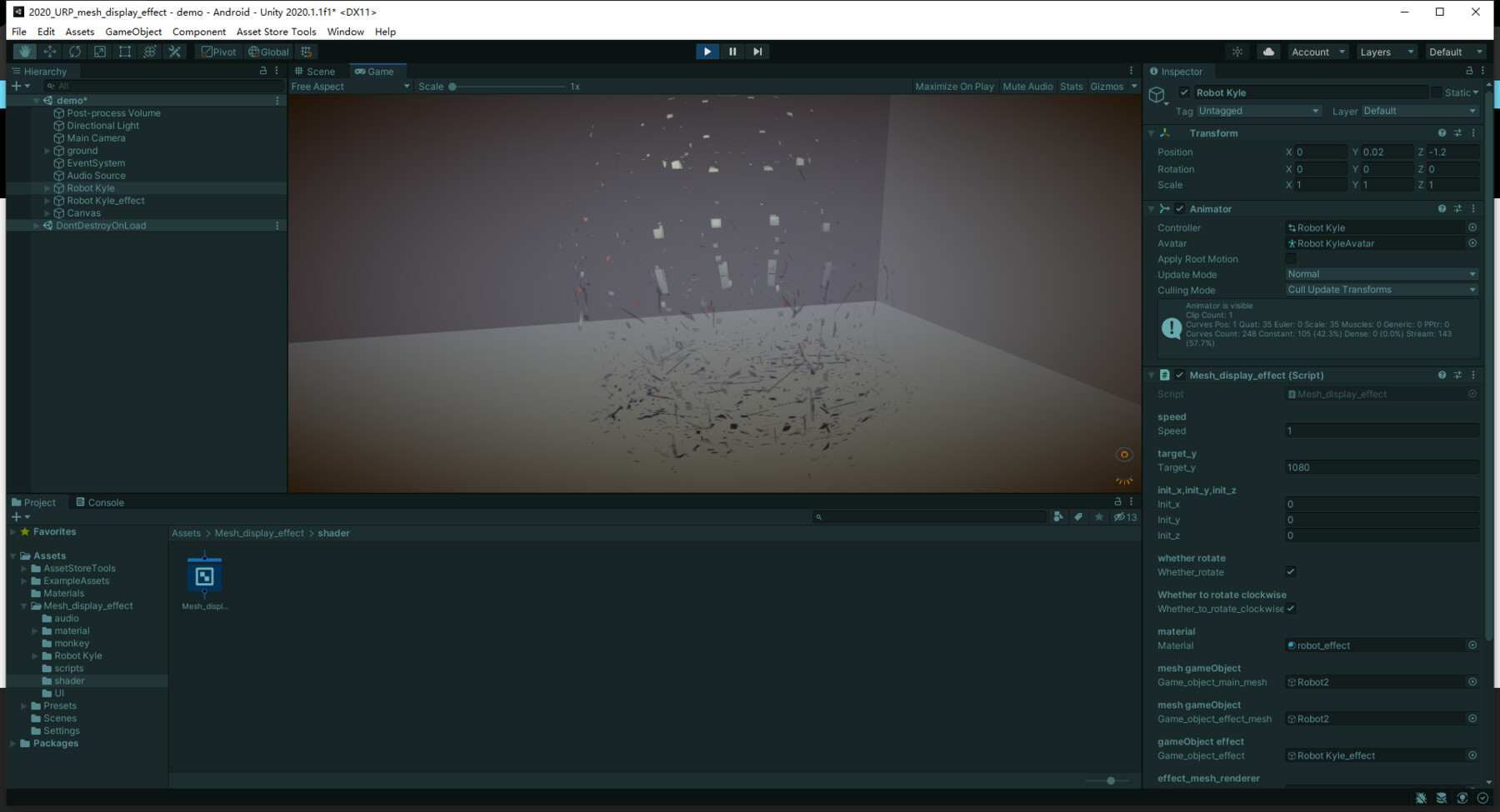The image size is (1500, 812).
Task: Switch to the Scene view tab
Action: click(x=319, y=71)
